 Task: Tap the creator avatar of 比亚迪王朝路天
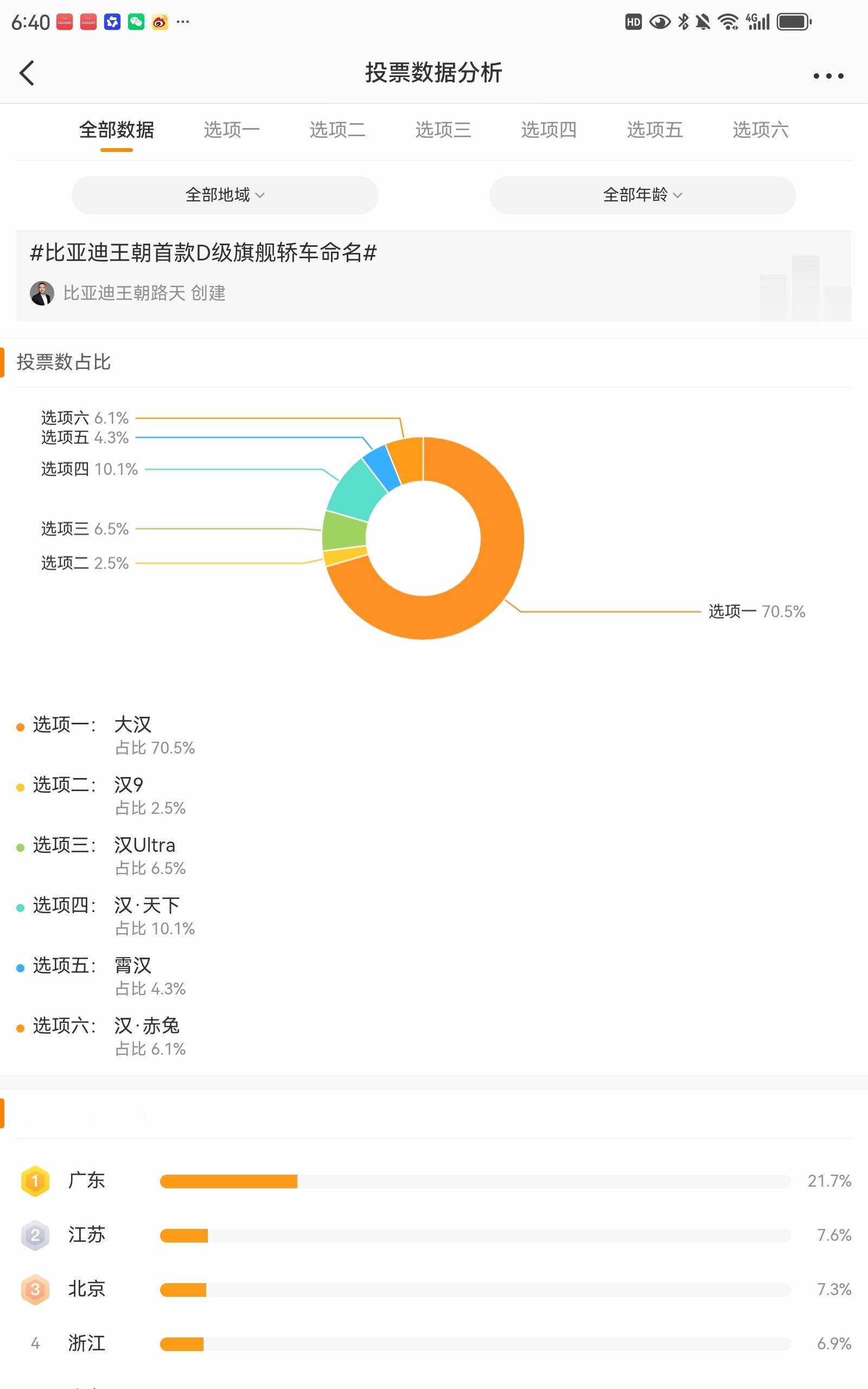pyautogui.click(x=42, y=294)
